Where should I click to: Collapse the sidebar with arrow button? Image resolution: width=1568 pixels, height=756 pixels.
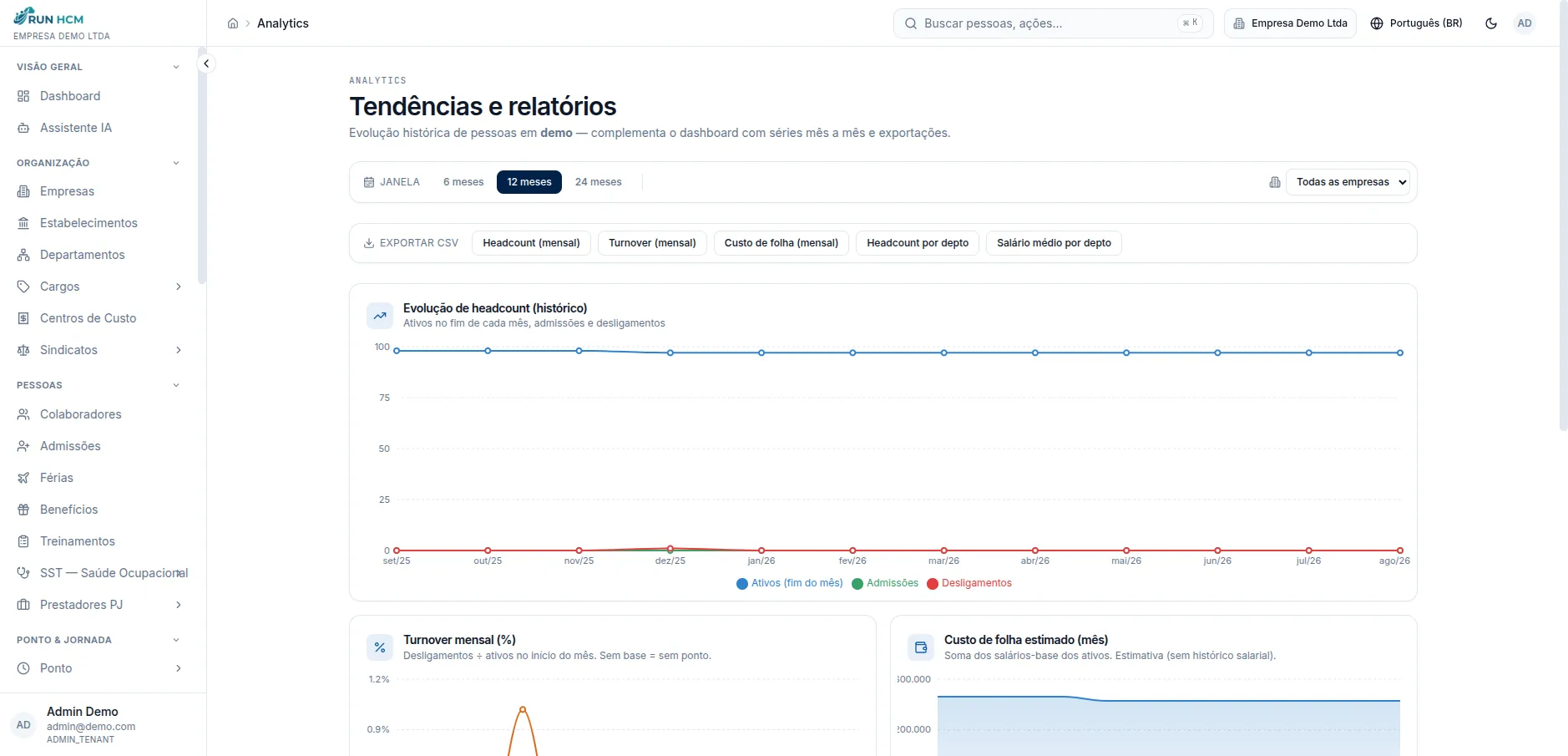[206, 63]
